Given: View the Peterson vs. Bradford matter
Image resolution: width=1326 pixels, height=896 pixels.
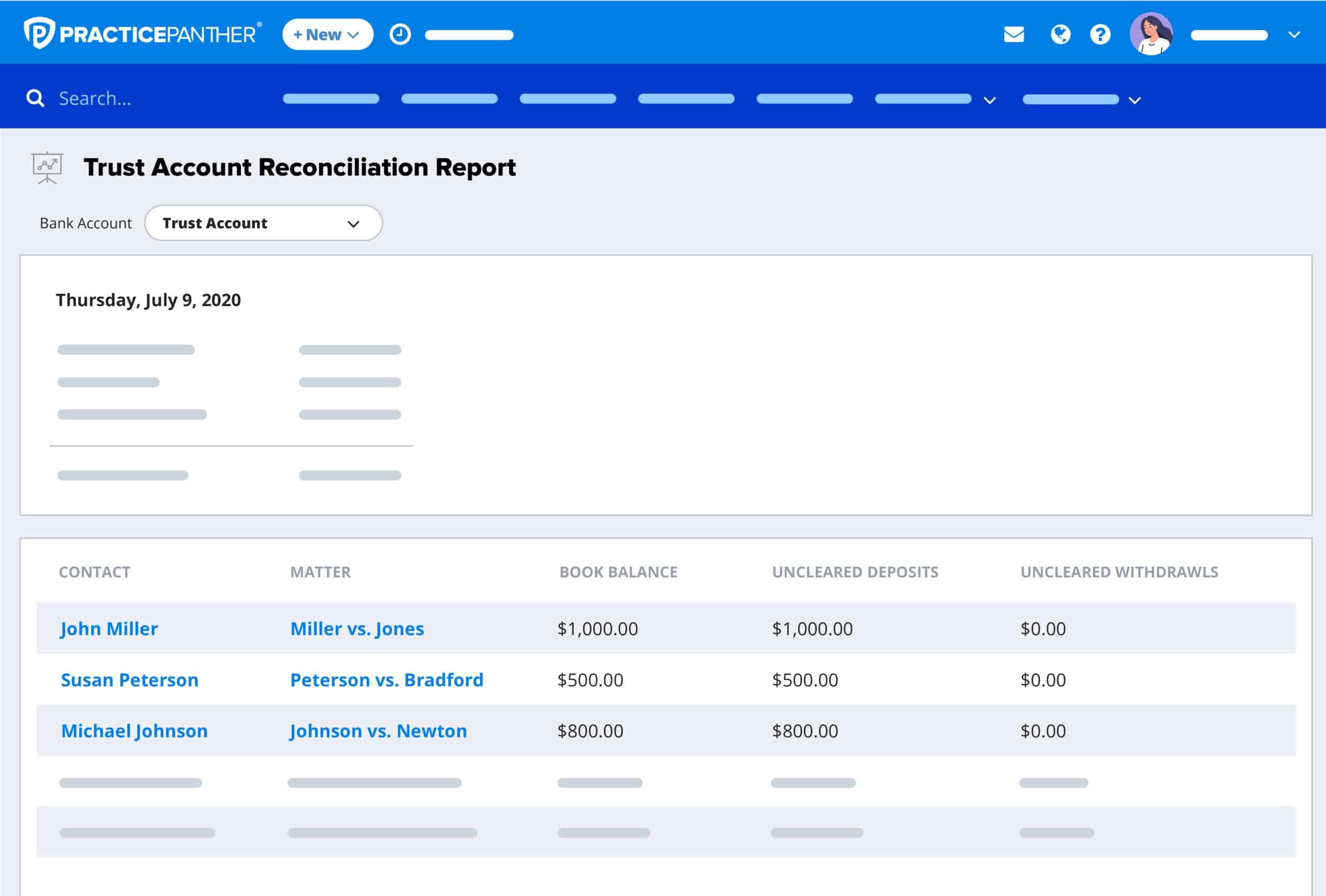Looking at the screenshot, I should click(387, 680).
